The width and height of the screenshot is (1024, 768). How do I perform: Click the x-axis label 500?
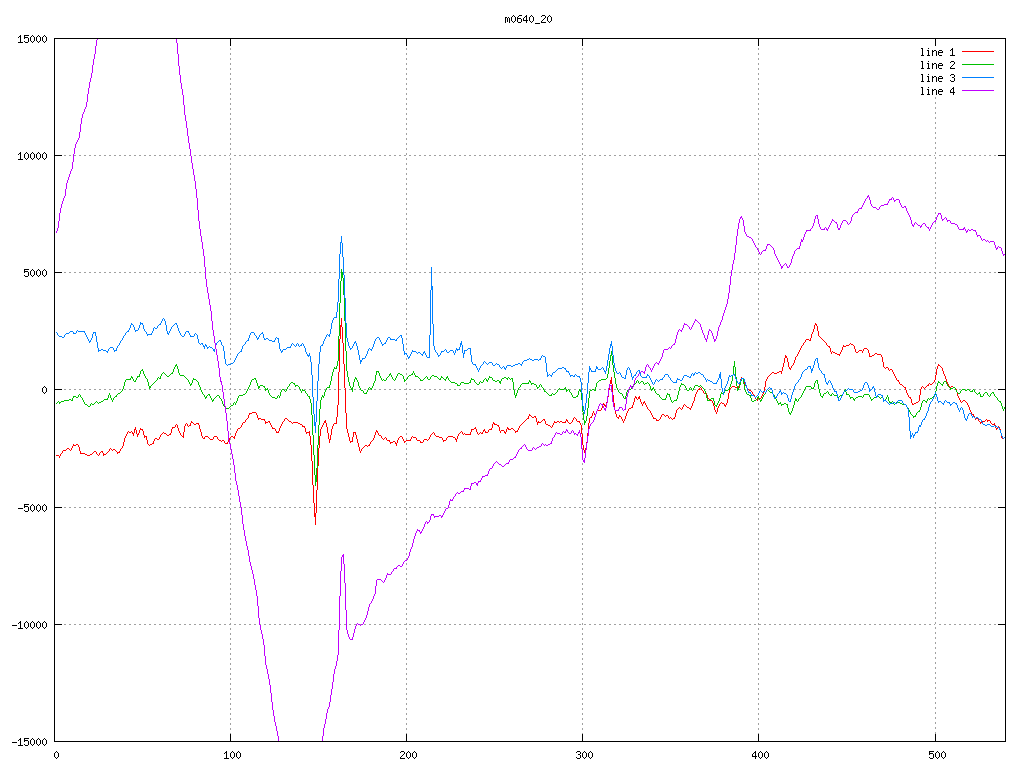(x=937, y=756)
